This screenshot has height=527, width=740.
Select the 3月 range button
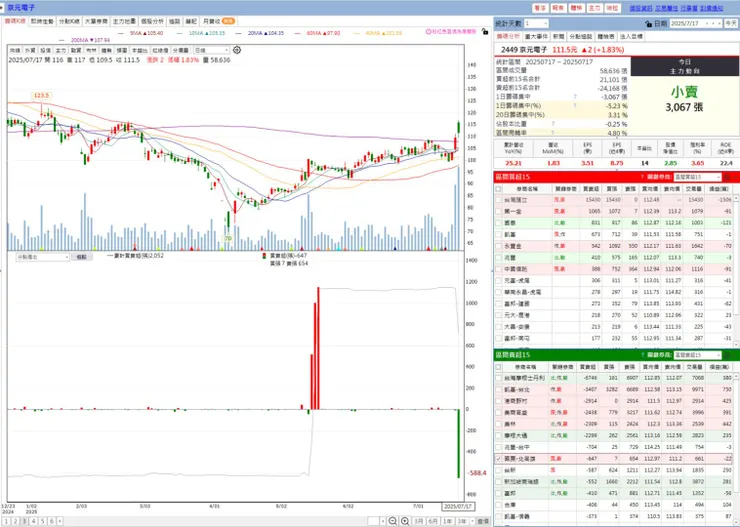click(419, 521)
